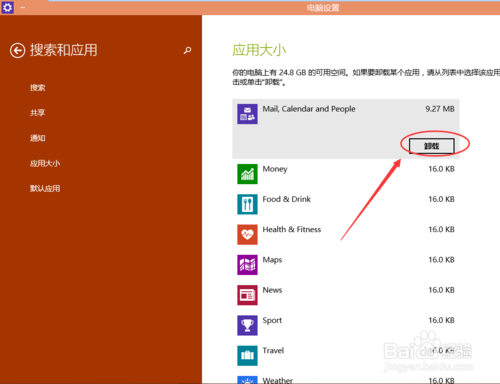Select the Travel suitcase icon

(247, 356)
